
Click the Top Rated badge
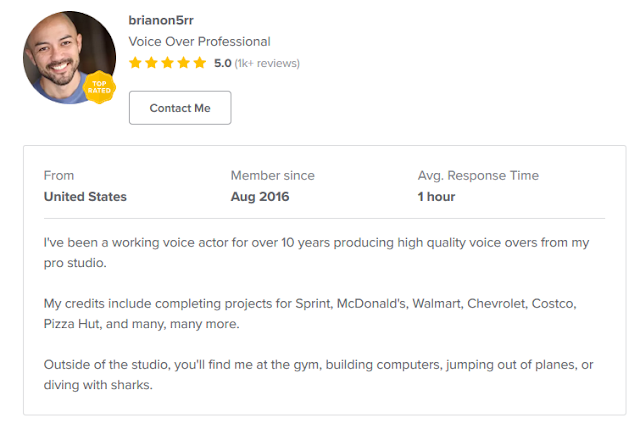tap(101, 88)
